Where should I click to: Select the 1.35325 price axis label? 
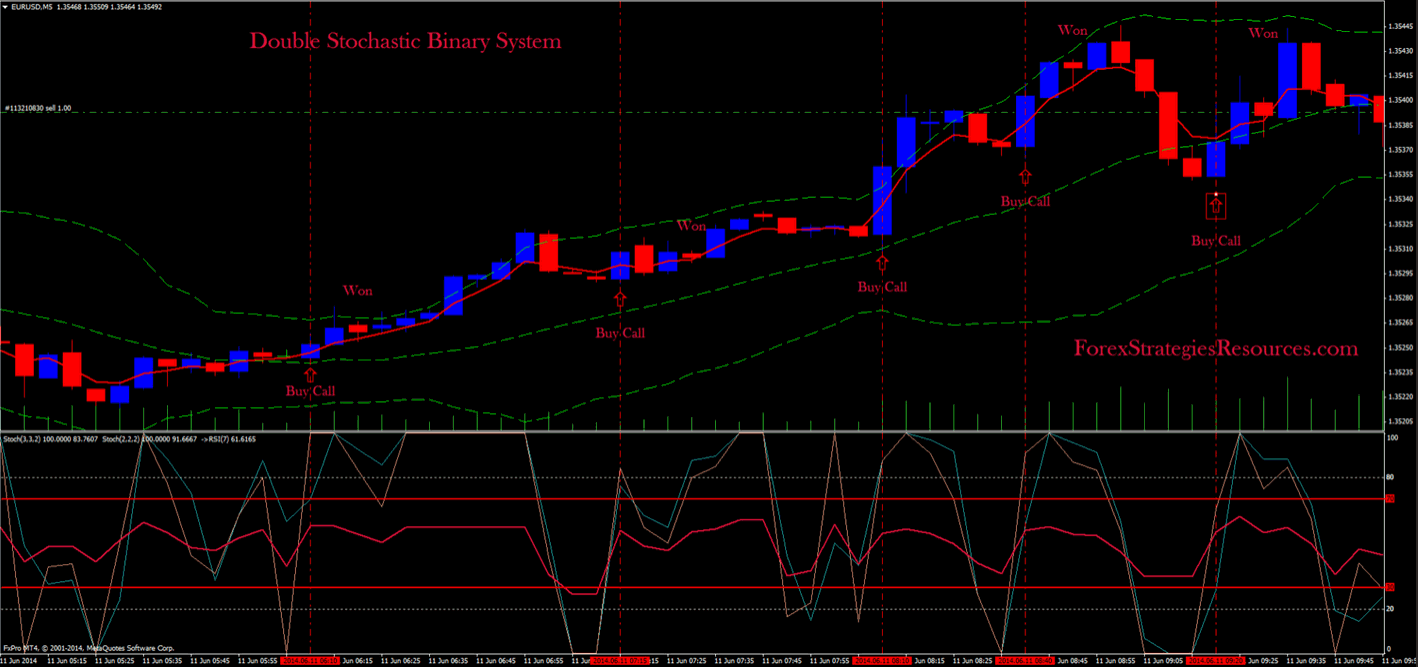tap(1401, 224)
